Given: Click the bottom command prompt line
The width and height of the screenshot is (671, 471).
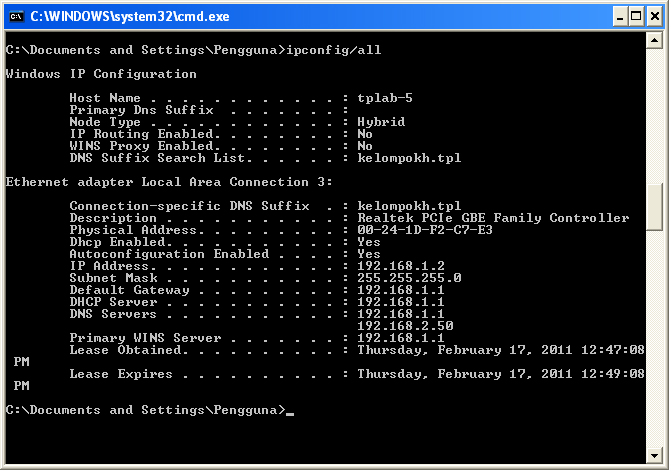Looking at the screenshot, I should pos(150,410).
